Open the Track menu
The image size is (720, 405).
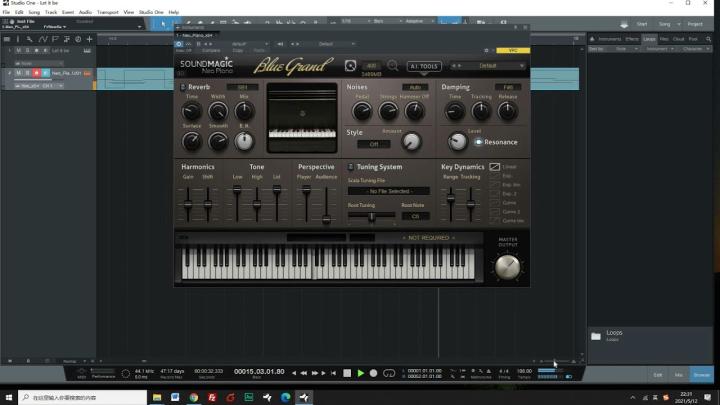click(x=51, y=12)
